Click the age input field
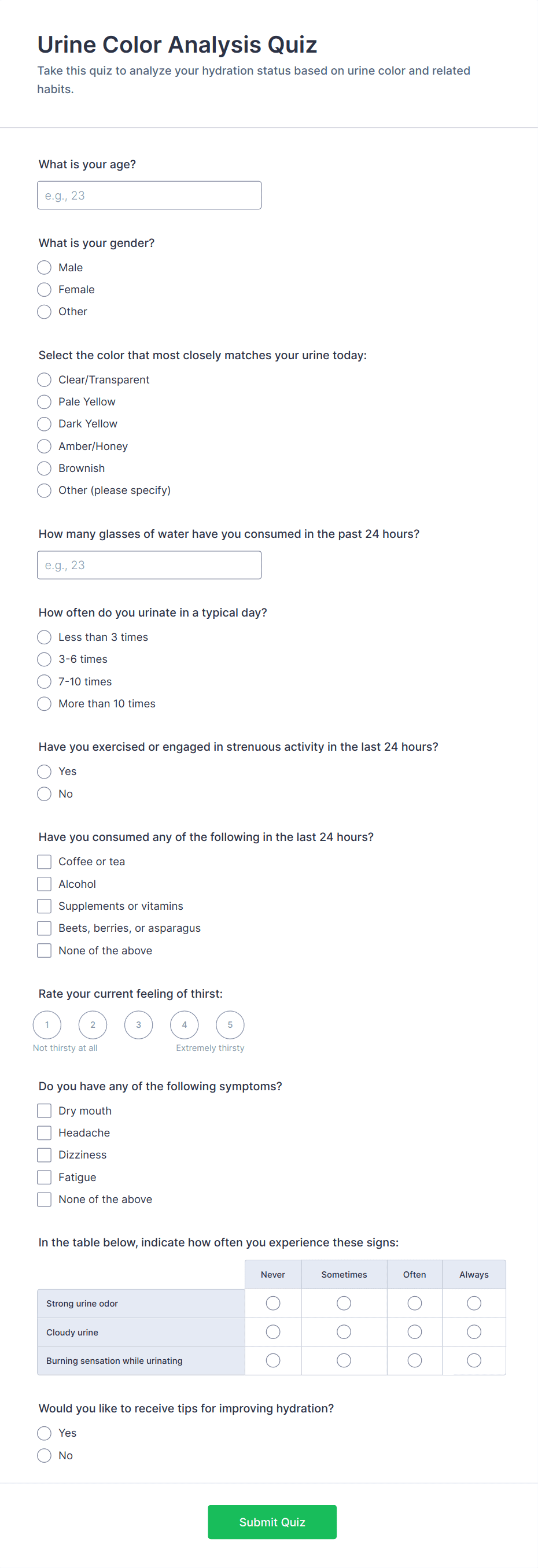Viewport: 538px width, 1568px height. [x=149, y=195]
